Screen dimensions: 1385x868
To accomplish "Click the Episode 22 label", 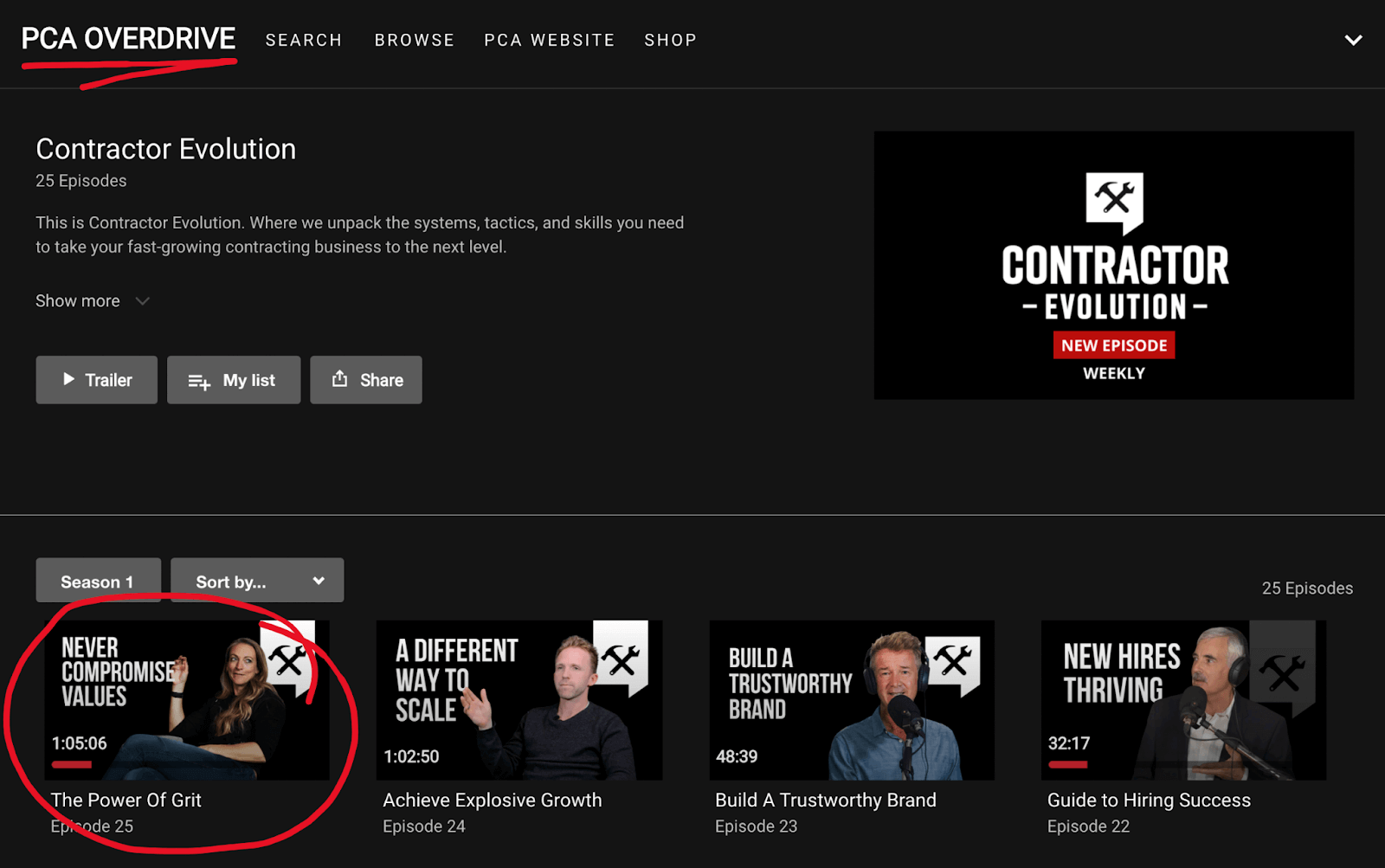I will coord(1088,826).
